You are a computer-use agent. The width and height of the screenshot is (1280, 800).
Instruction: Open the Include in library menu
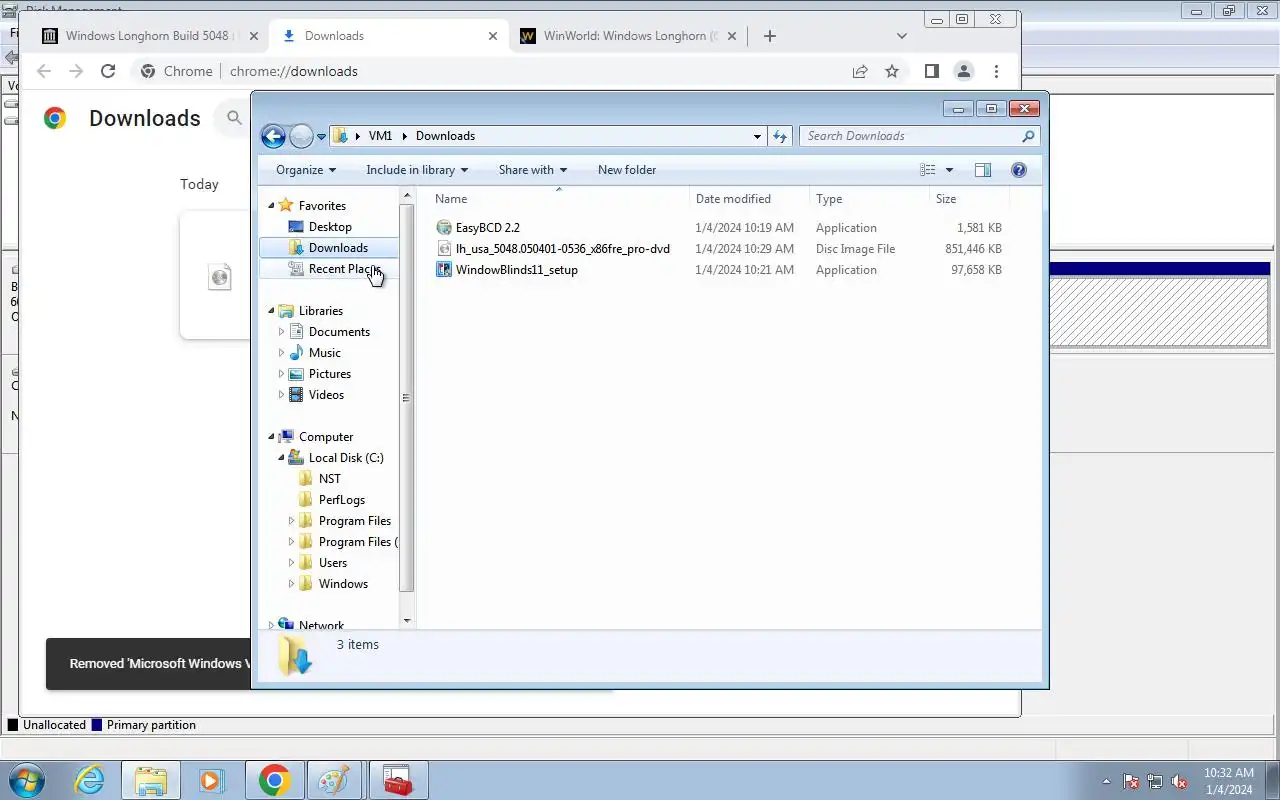(417, 170)
